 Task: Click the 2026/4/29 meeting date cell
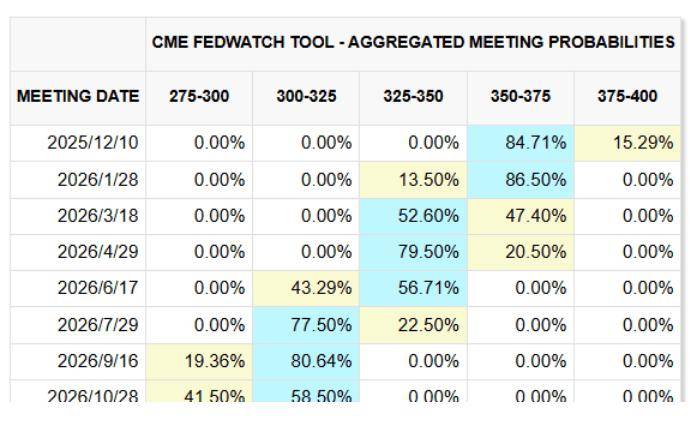tap(96, 252)
